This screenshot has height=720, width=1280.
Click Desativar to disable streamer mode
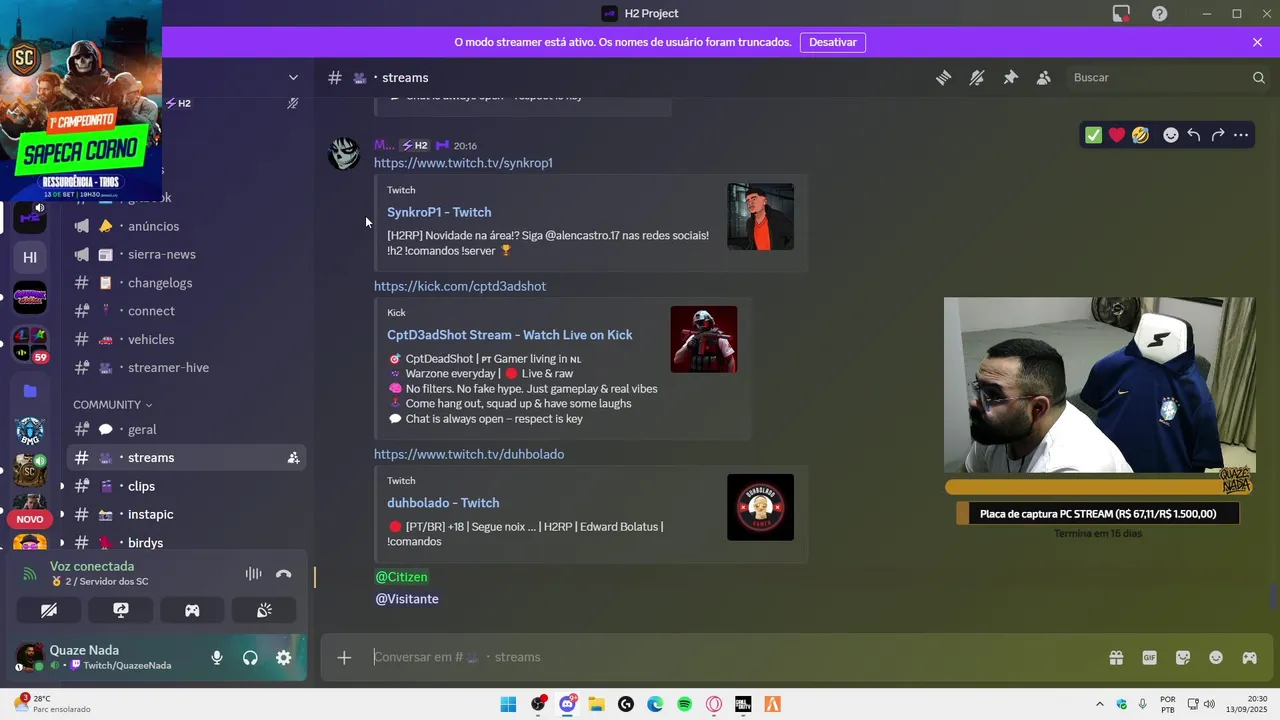point(833,43)
